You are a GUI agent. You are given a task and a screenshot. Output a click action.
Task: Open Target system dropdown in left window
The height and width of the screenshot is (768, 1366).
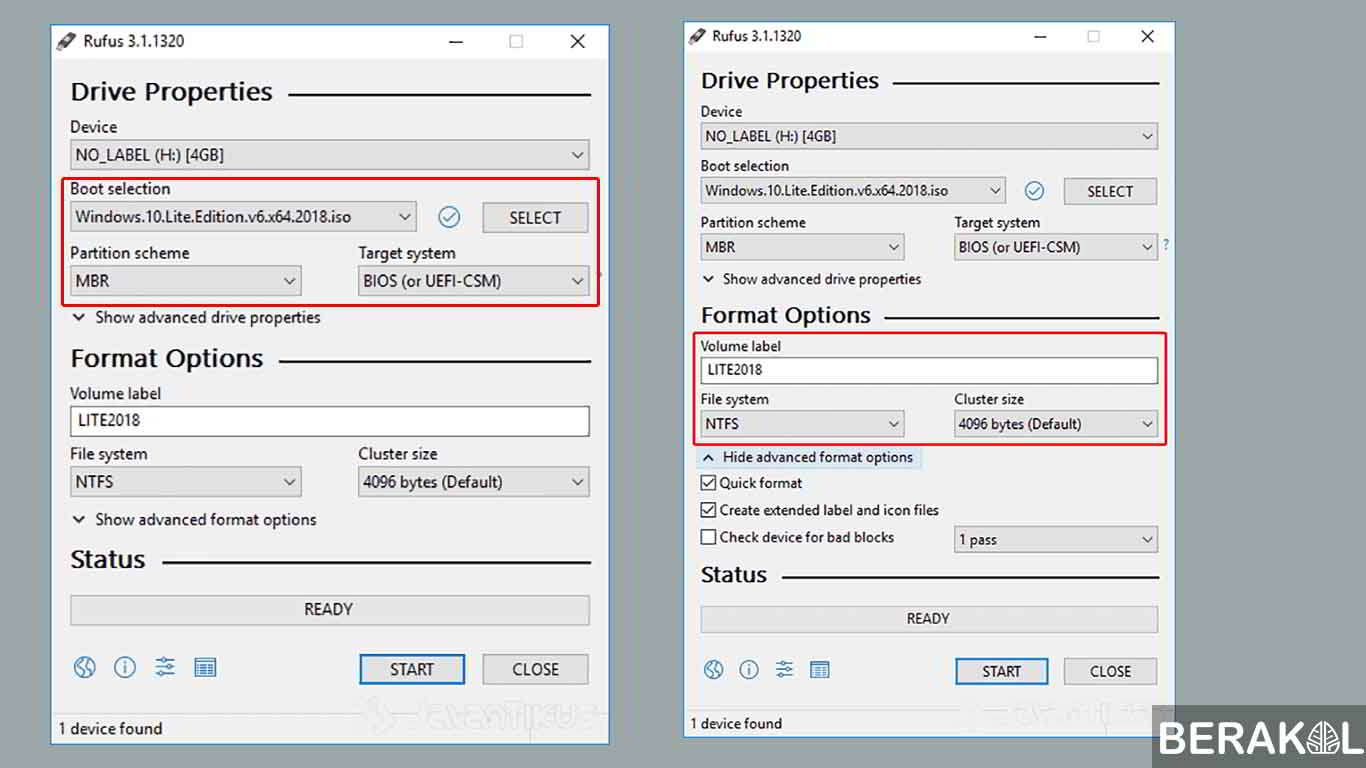(x=474, y=281)
